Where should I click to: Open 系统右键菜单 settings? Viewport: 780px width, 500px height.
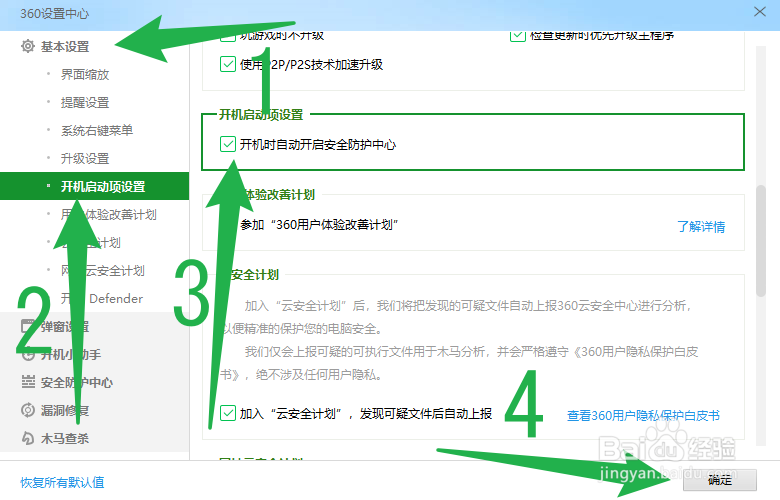click(97, 130)
